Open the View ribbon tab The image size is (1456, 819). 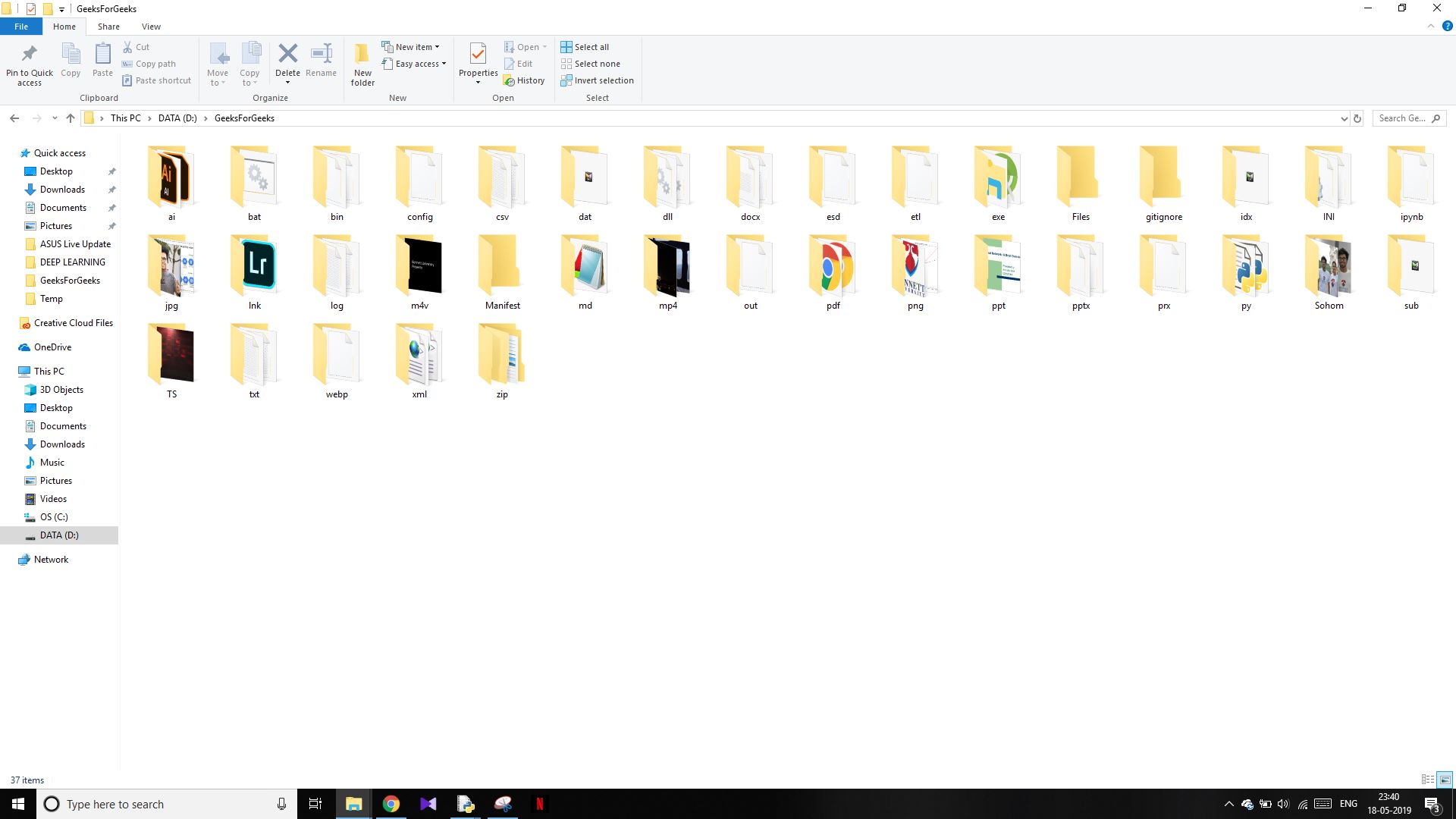150,27
